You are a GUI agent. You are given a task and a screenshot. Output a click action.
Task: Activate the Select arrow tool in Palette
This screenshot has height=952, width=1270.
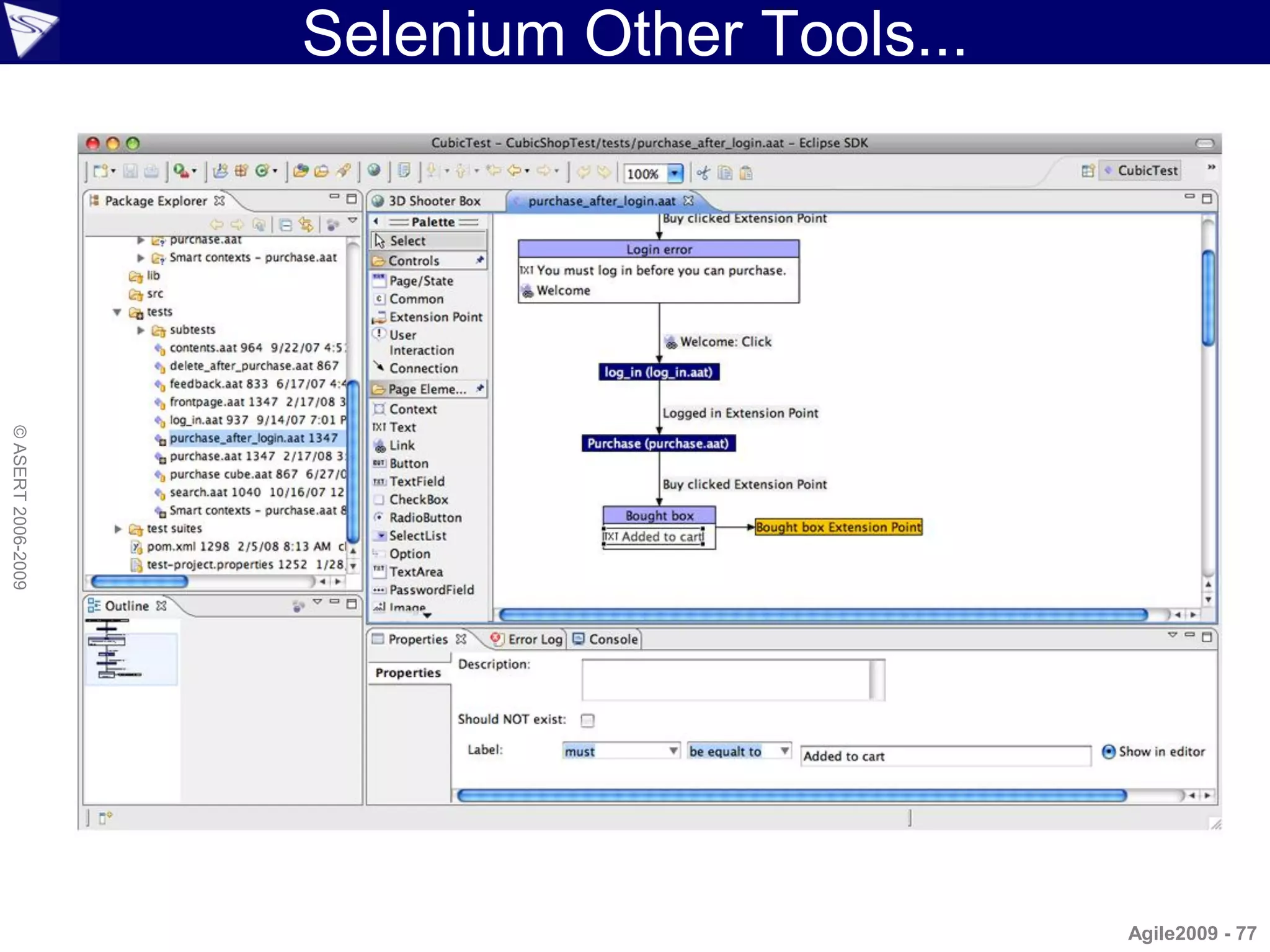(x=429, y=240)
